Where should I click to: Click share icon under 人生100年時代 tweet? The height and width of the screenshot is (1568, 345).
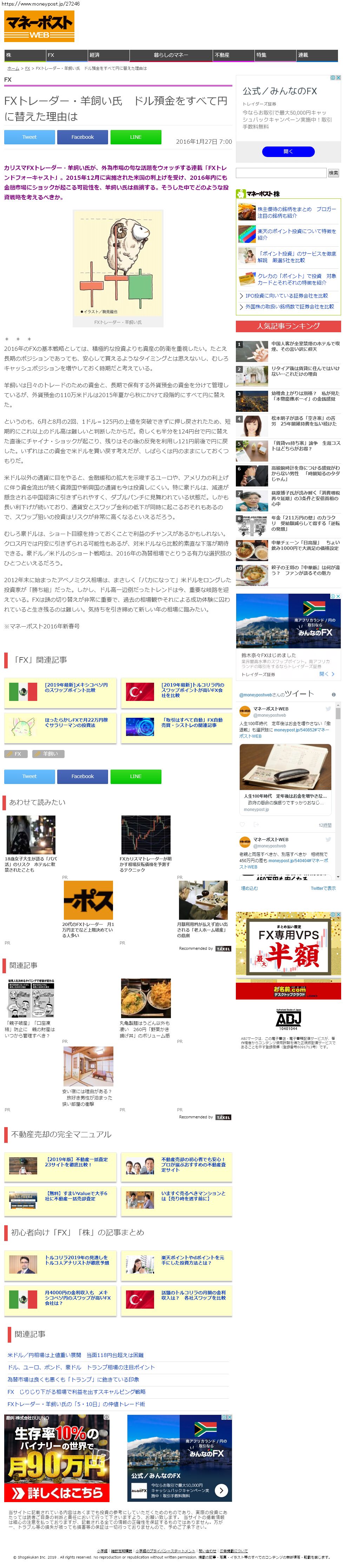click(x=257, y=825)
